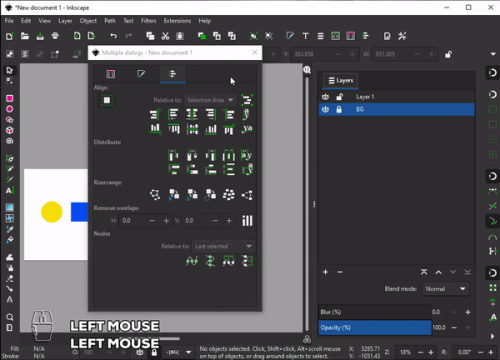Decrease Opacity value with minus
Screen dimensions: 500x360
pyautogui.click(x=454, y=327)
